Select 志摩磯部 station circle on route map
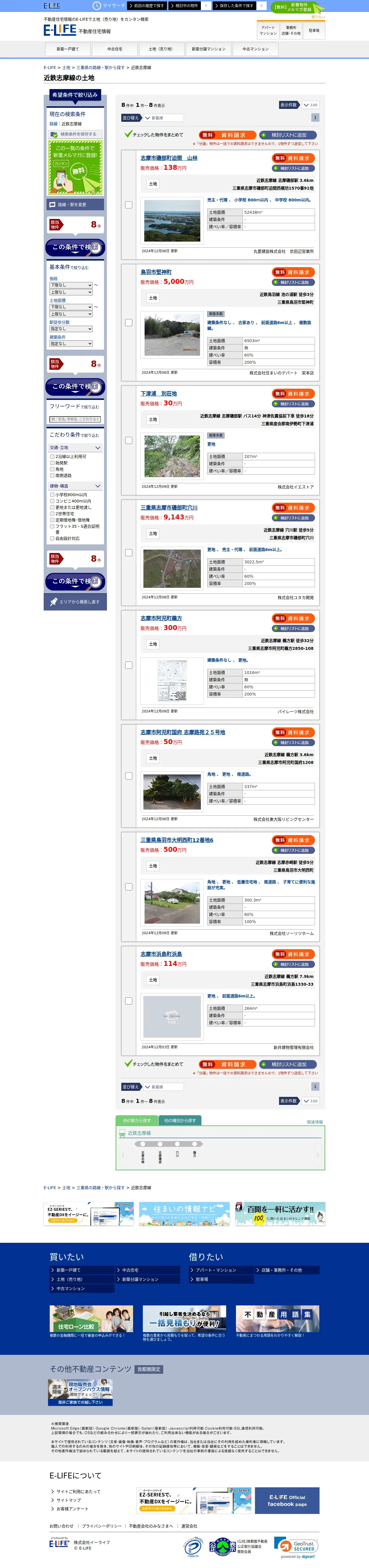The width and height of the screenshot is (369, 1568). (160, 1144)
